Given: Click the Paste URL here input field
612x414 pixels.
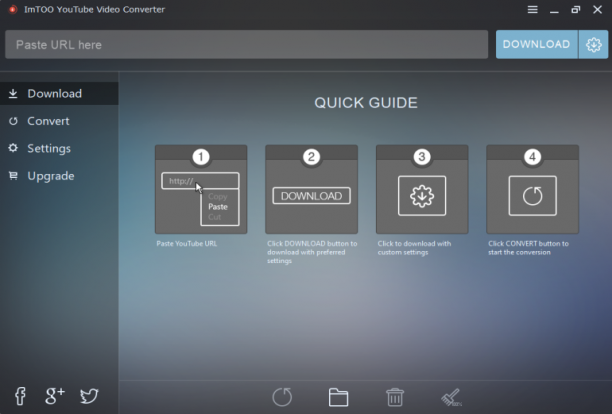Looking at the screenshot, I should 246,44.
